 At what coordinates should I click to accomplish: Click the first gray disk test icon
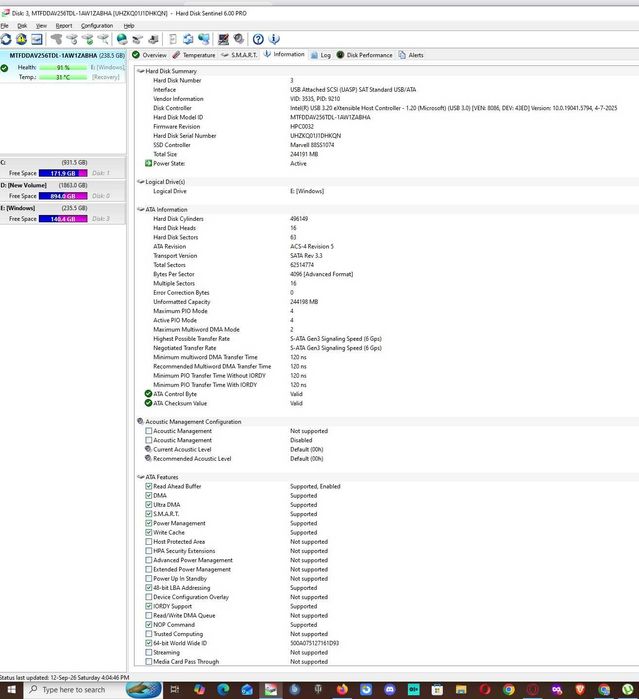tap(56, 39)
